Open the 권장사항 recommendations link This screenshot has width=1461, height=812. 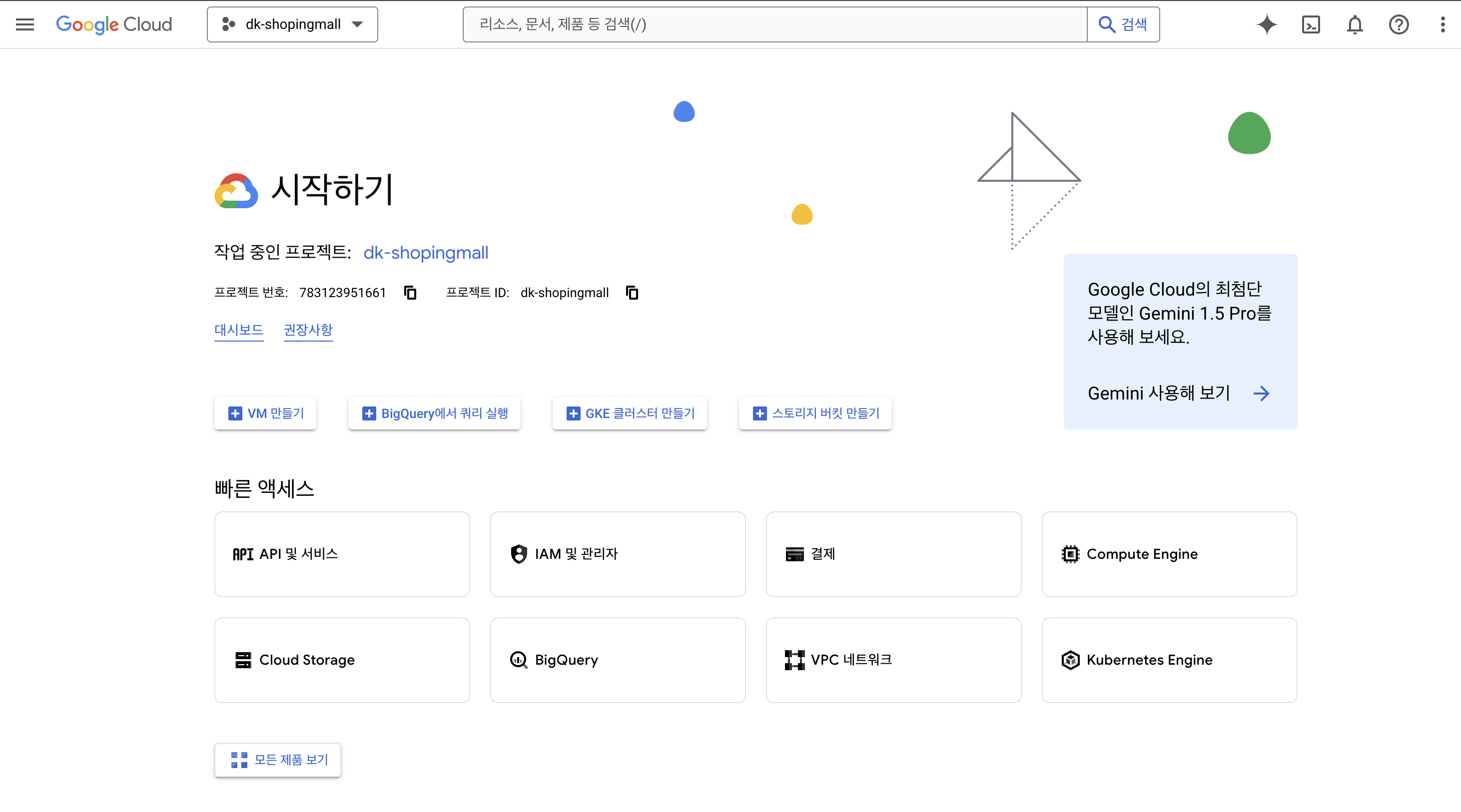(x=308, y=330)
